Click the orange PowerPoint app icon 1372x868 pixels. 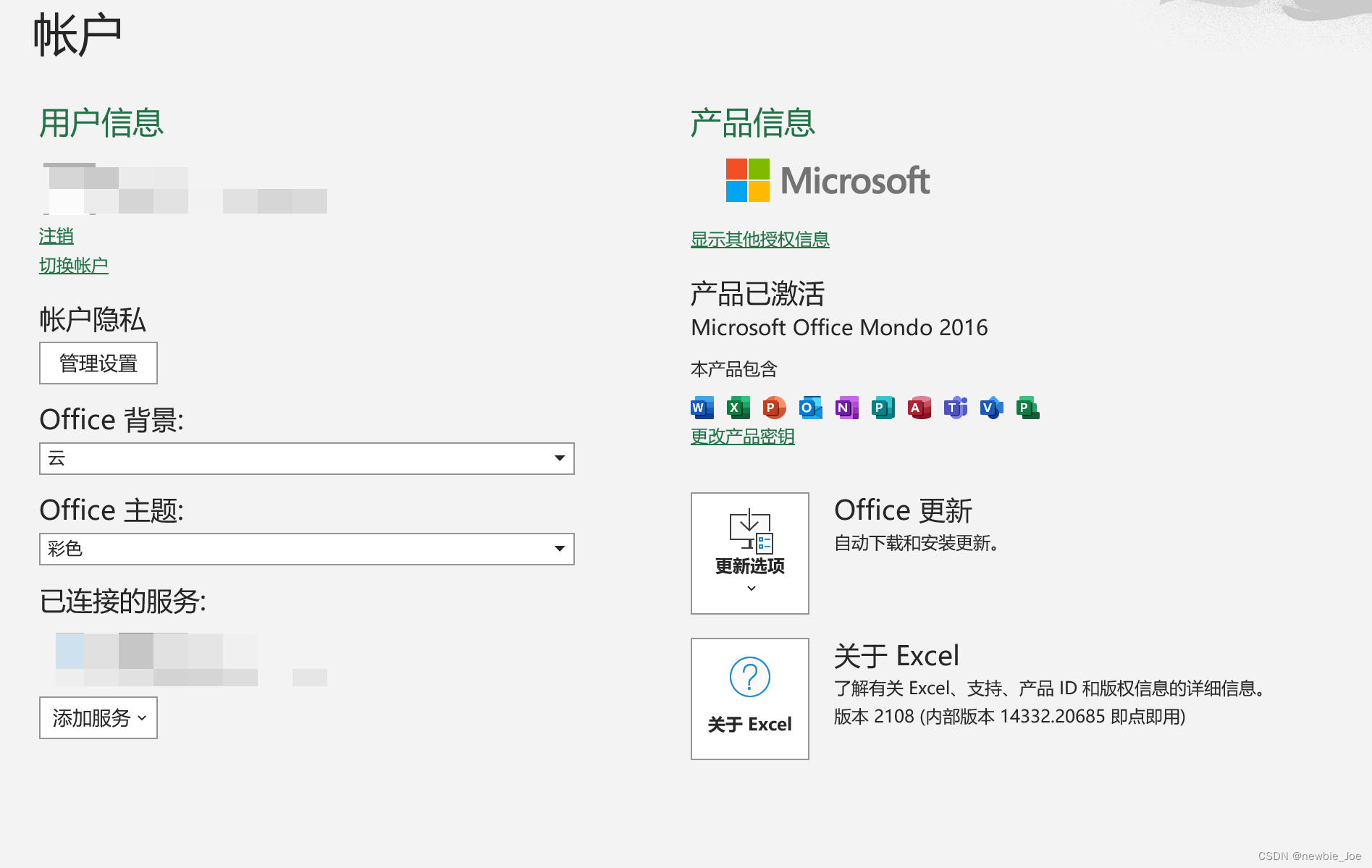click(775, 408)
